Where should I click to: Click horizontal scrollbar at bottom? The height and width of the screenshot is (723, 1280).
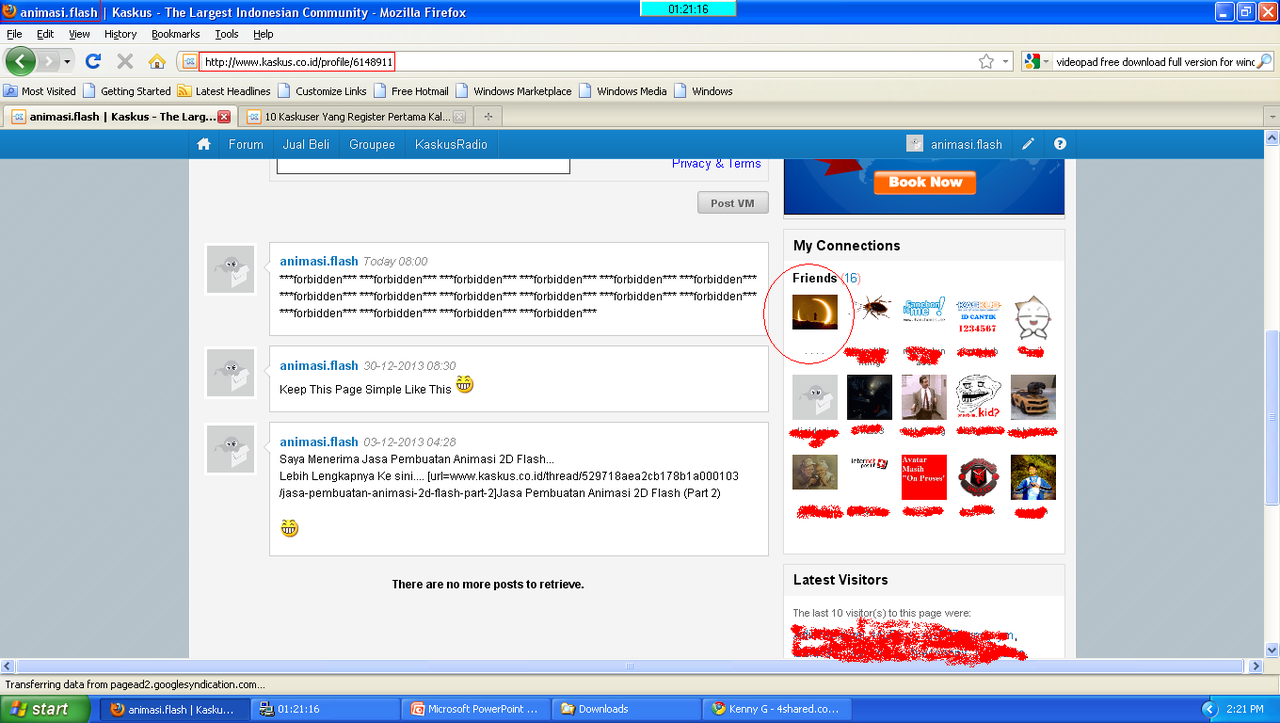[630, 666]
